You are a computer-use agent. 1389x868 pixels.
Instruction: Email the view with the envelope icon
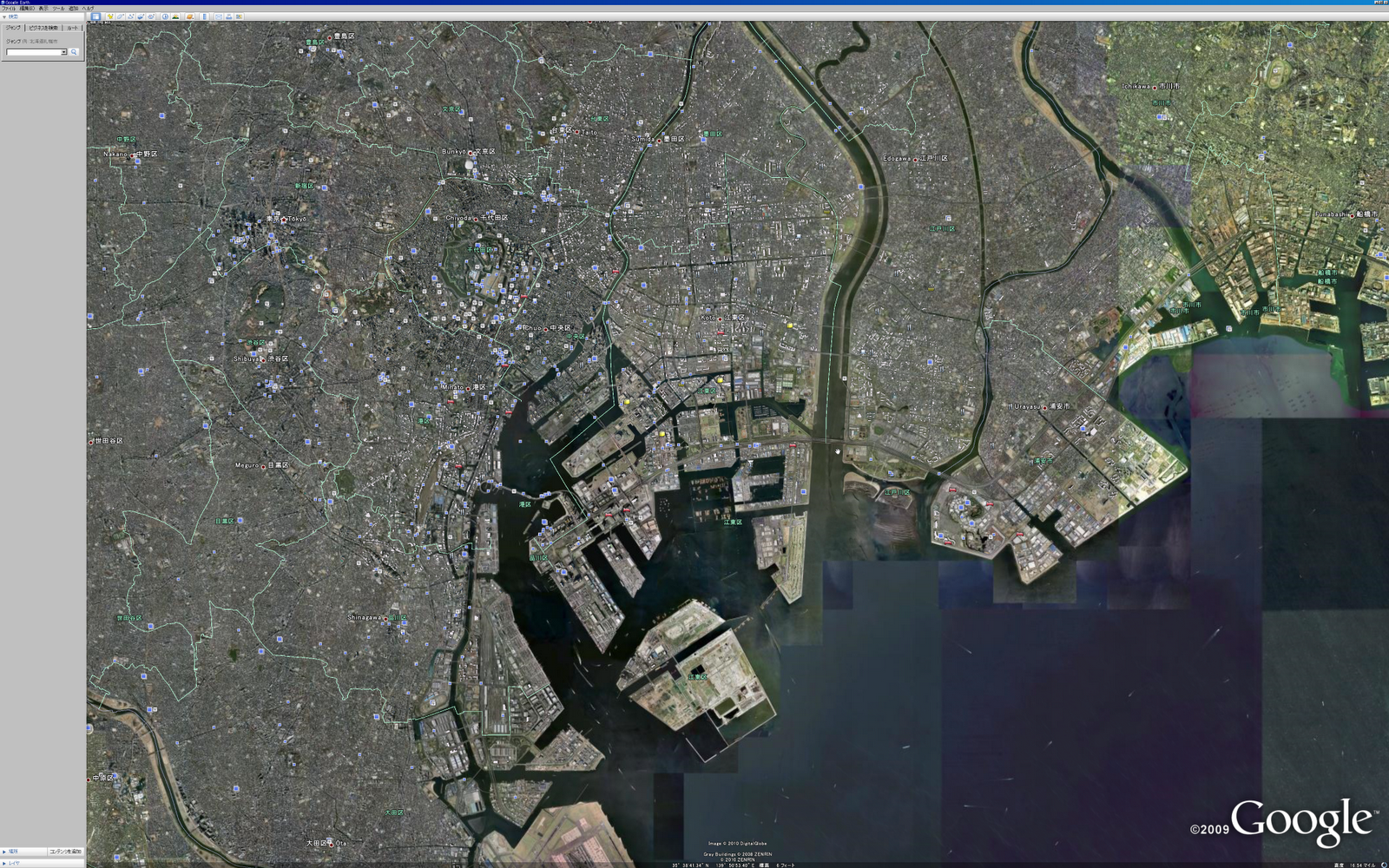point(219,16)
